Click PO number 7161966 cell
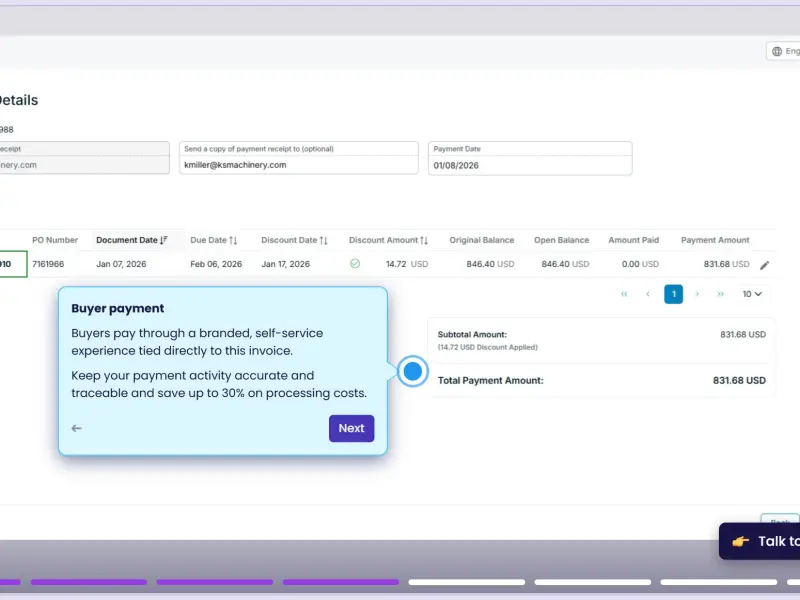 [x=48, y=264]
